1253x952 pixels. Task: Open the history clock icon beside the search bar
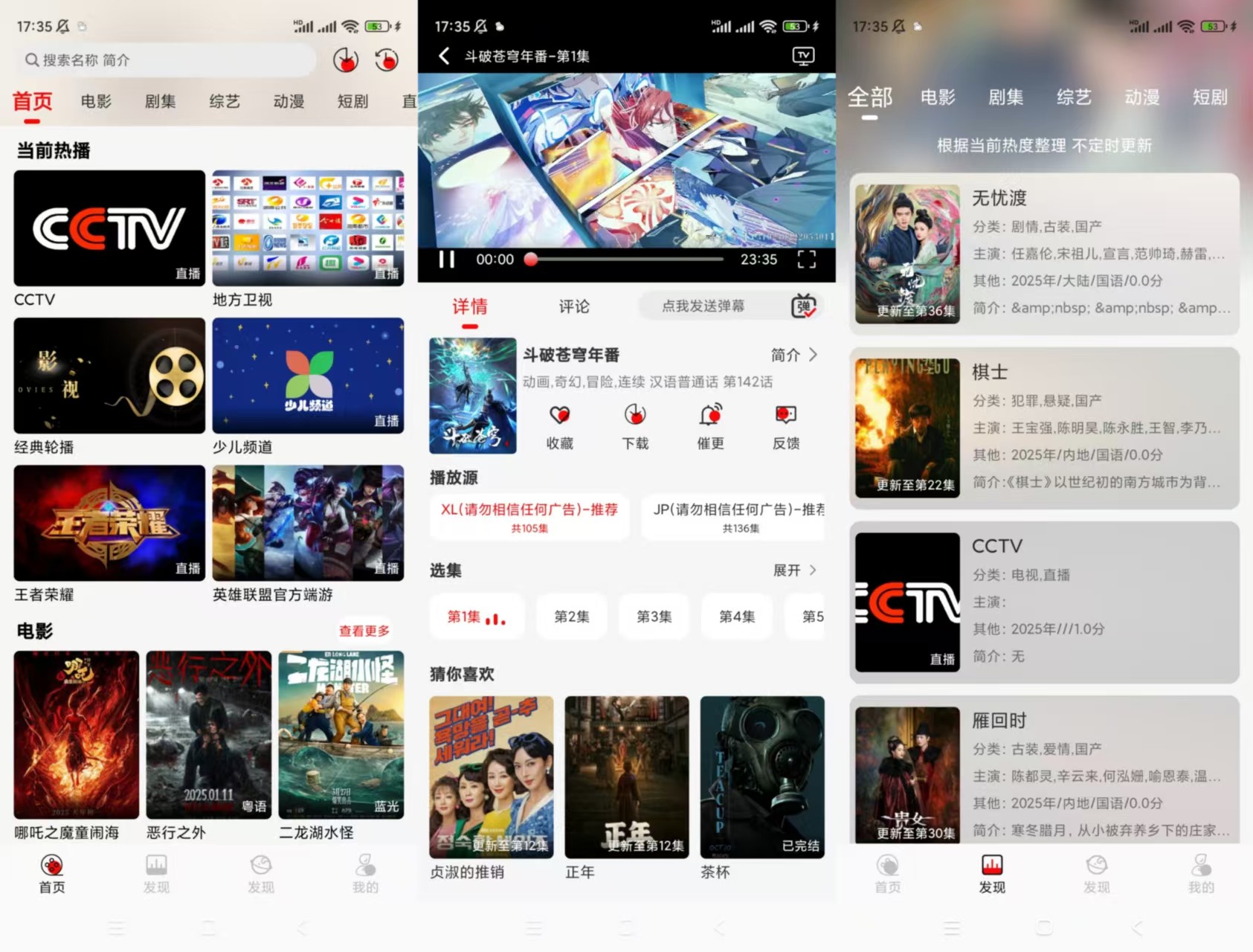click(x=387, y=60)
